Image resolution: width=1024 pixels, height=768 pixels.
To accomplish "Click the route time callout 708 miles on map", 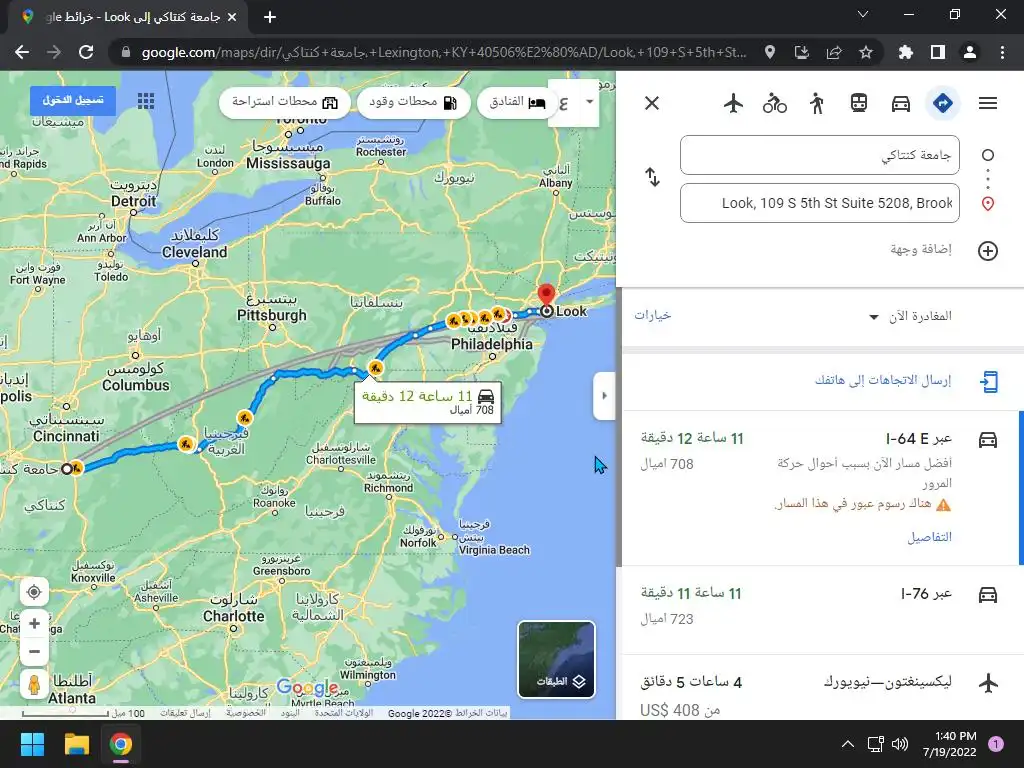I will pos(428,402).
